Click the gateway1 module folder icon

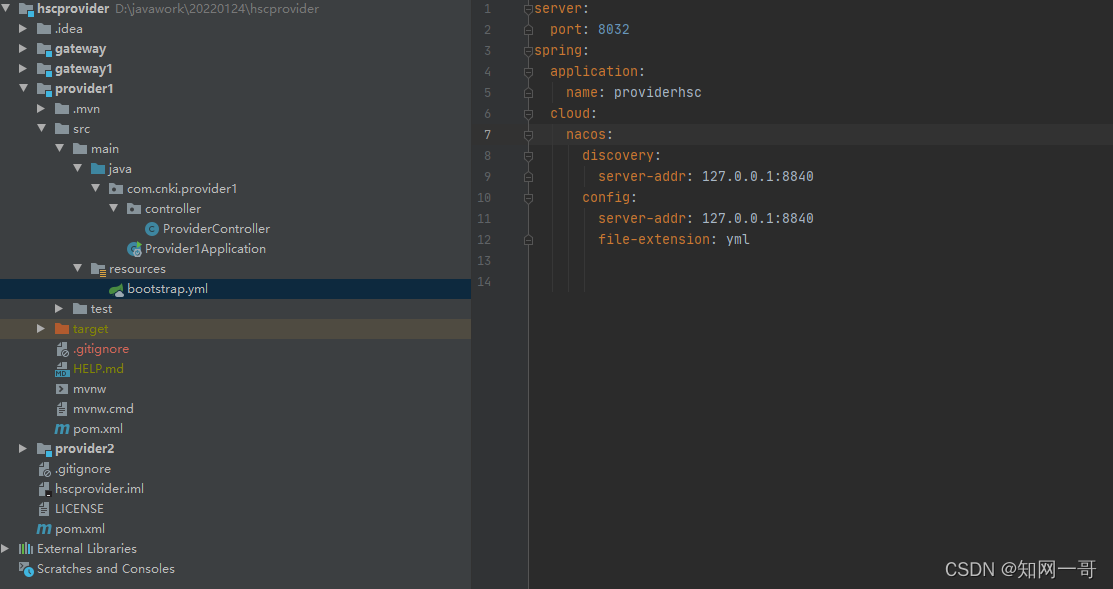(x=44, y=69)
